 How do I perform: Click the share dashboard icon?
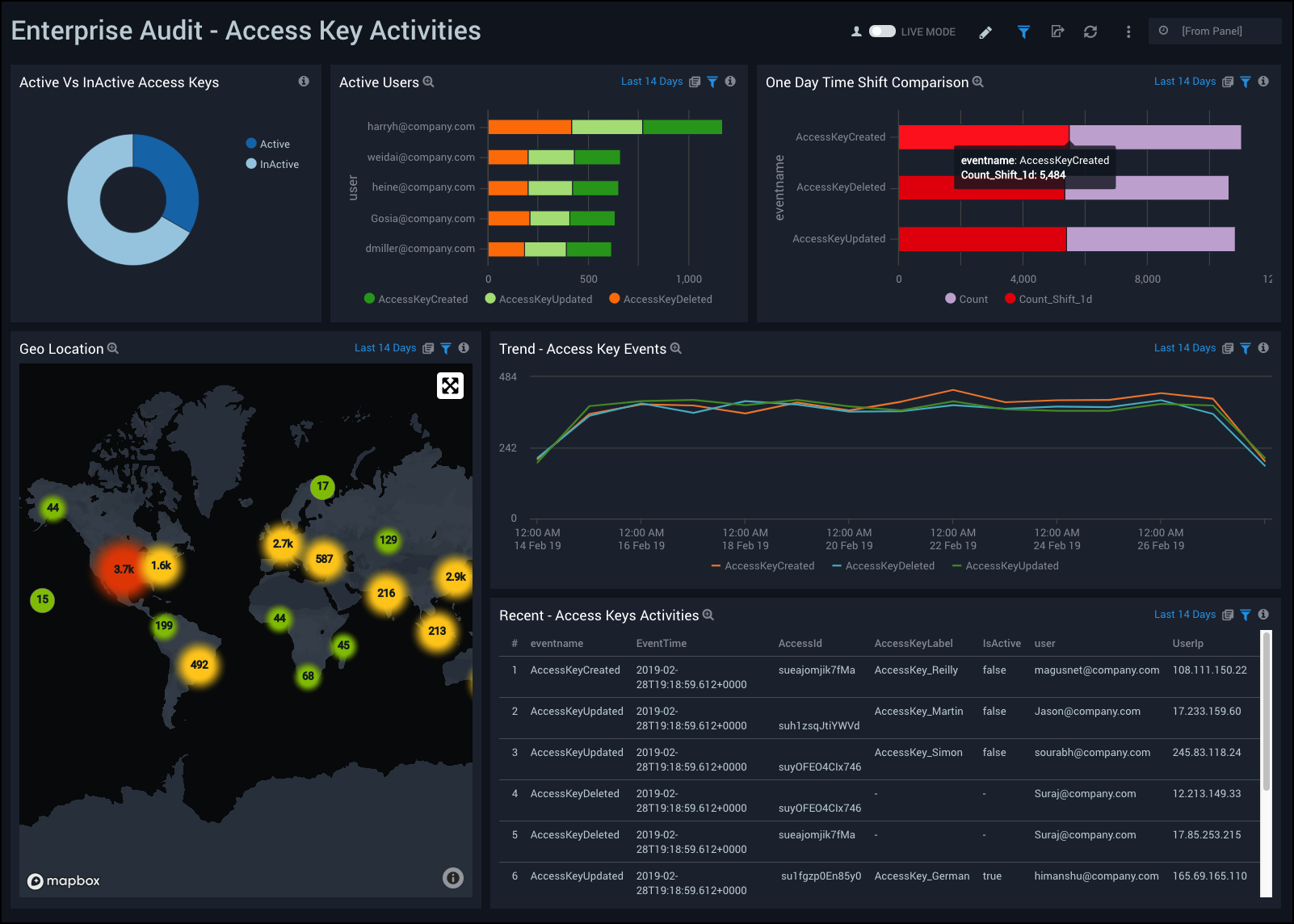click(1057, 31)
